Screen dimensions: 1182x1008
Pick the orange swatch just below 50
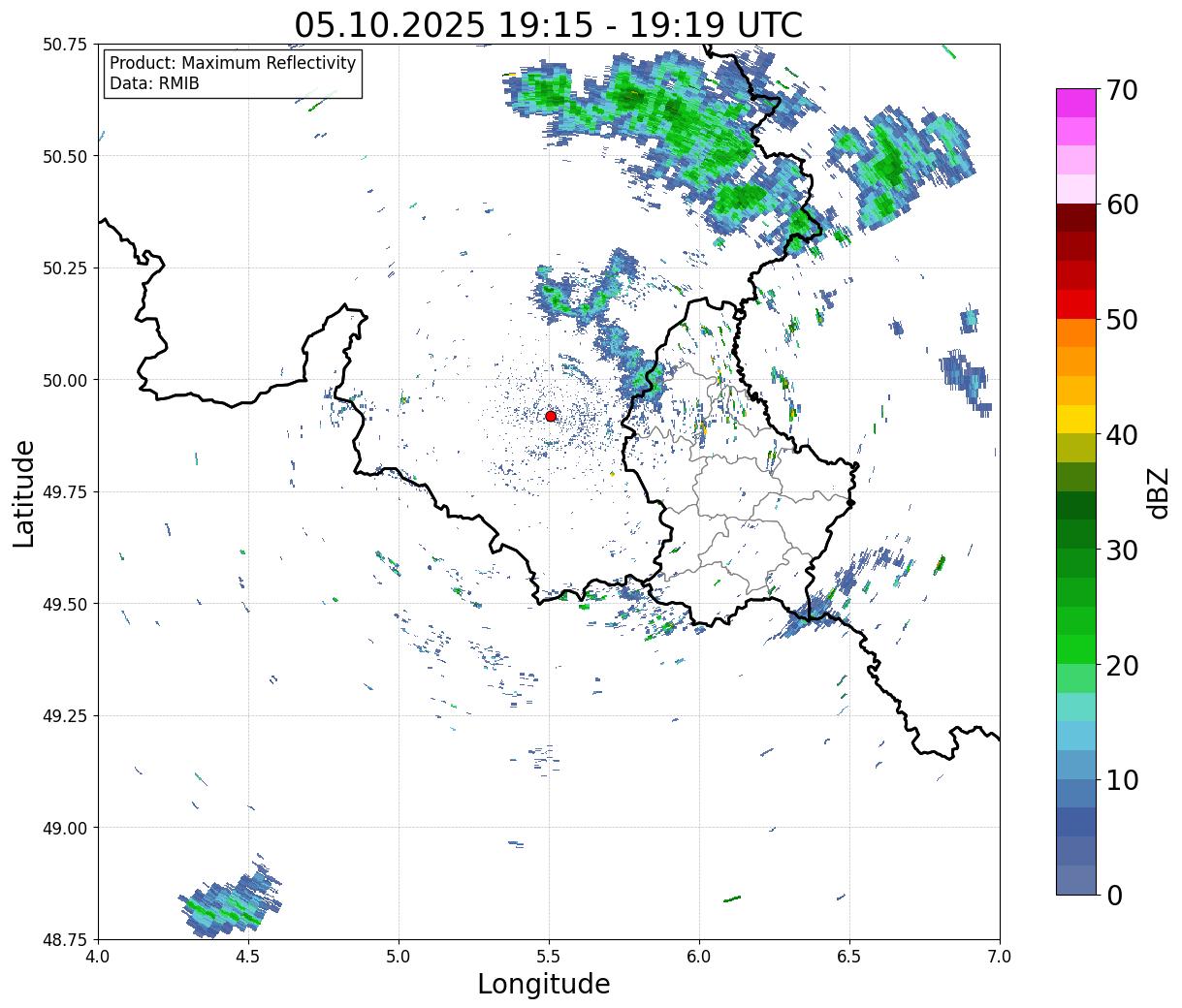click(x=1076, y=332)
